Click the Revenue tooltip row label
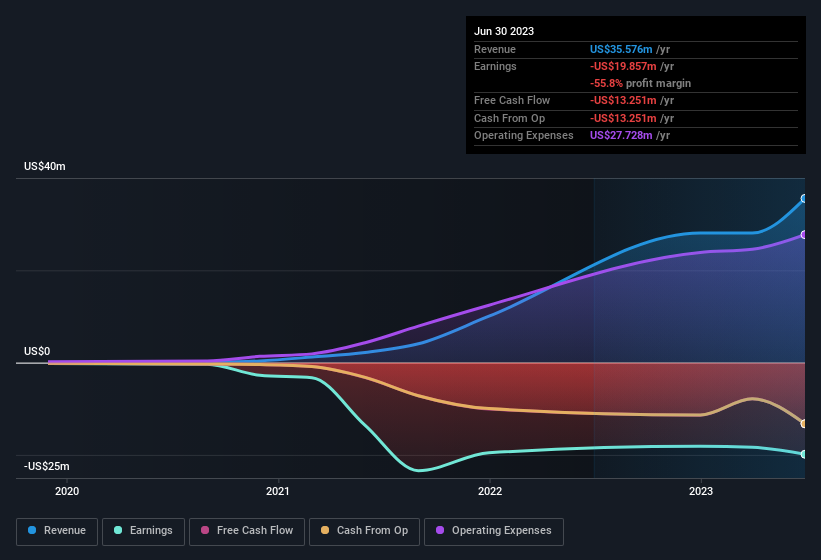Viewport: 821px width, 560px height. click(x=495, y=49)
